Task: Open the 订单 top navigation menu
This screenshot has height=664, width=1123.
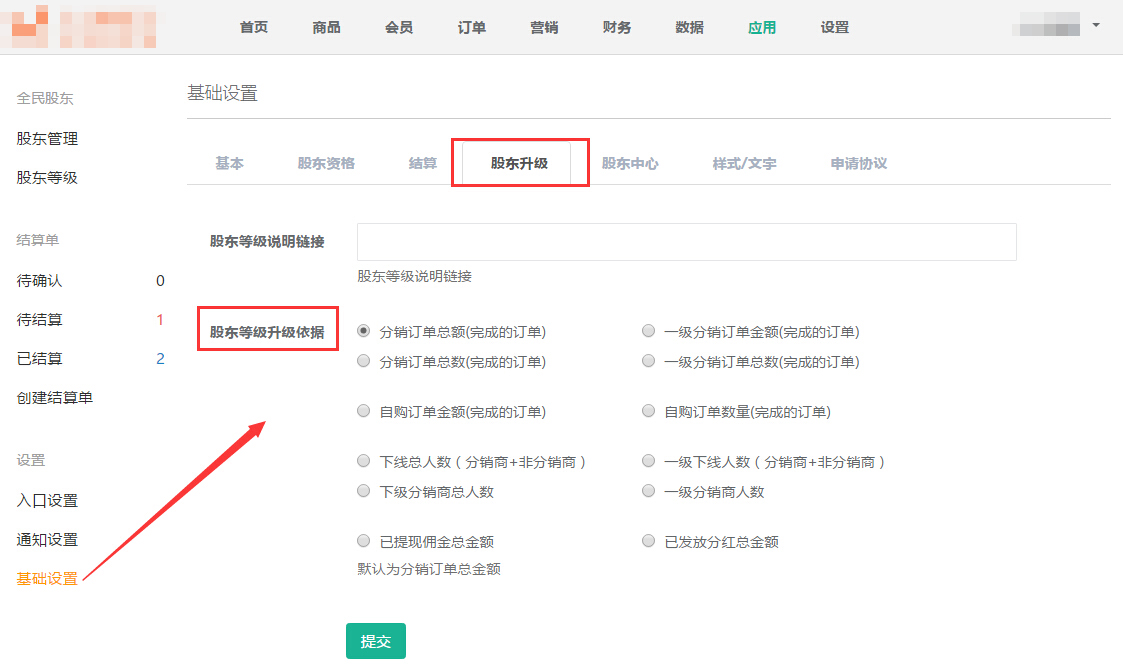Action: [x=472, y=27]
